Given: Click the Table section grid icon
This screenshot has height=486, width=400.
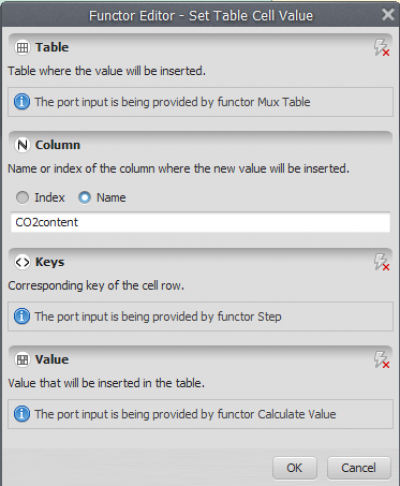Looking at the screenshot, I should [x=22, y=48].
